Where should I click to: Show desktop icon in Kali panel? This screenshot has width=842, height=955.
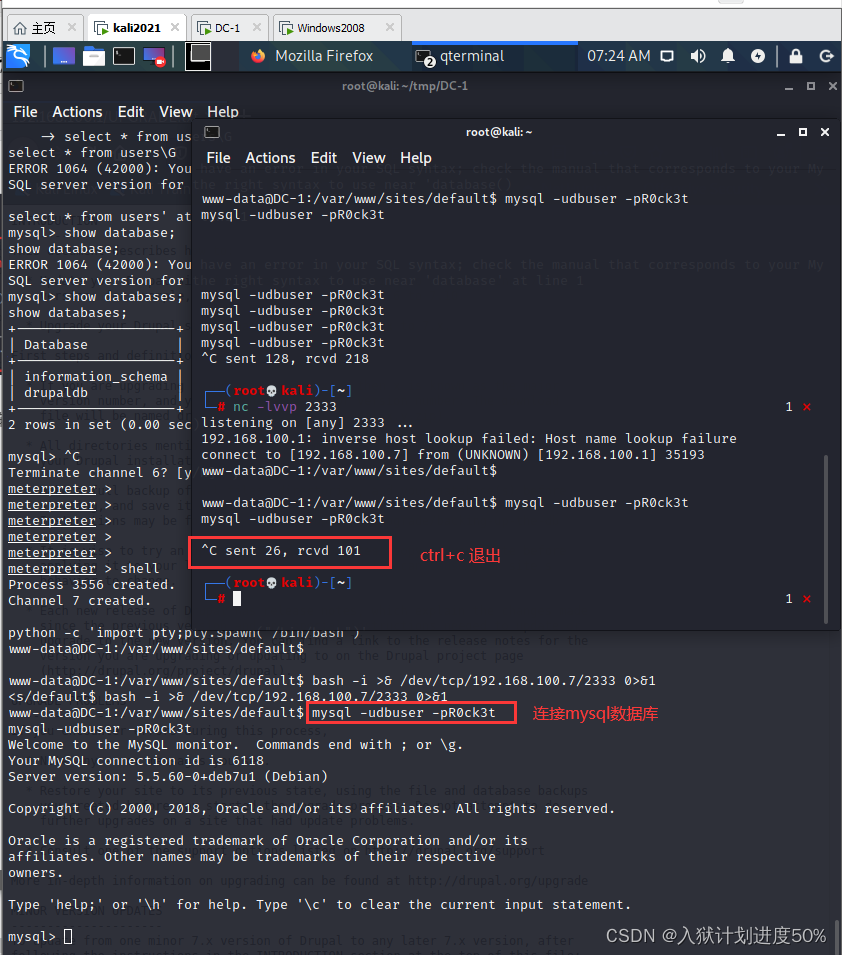(x=64, y=56)
